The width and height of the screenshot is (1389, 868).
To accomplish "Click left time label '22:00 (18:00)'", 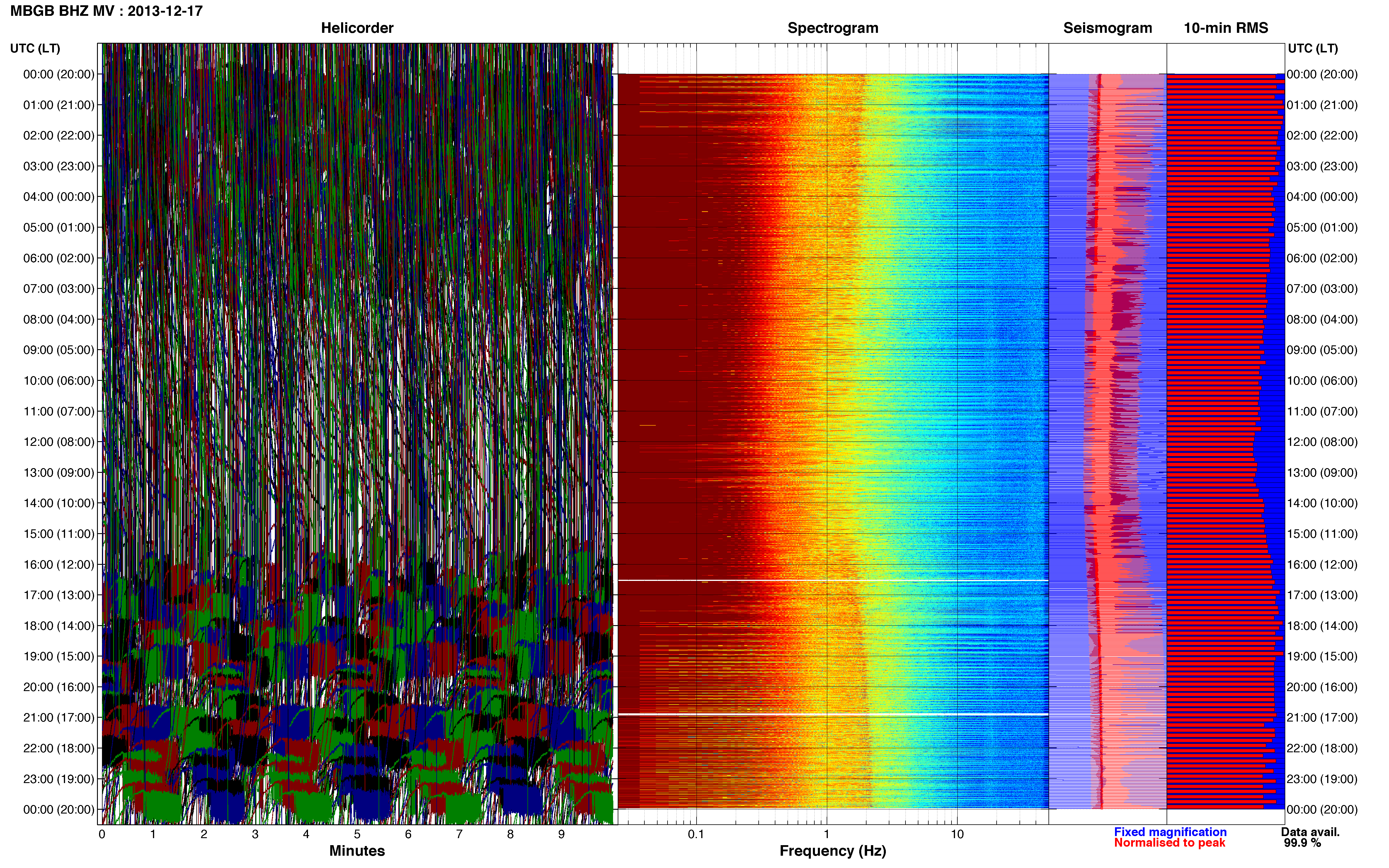I will (x=59, y=748).
